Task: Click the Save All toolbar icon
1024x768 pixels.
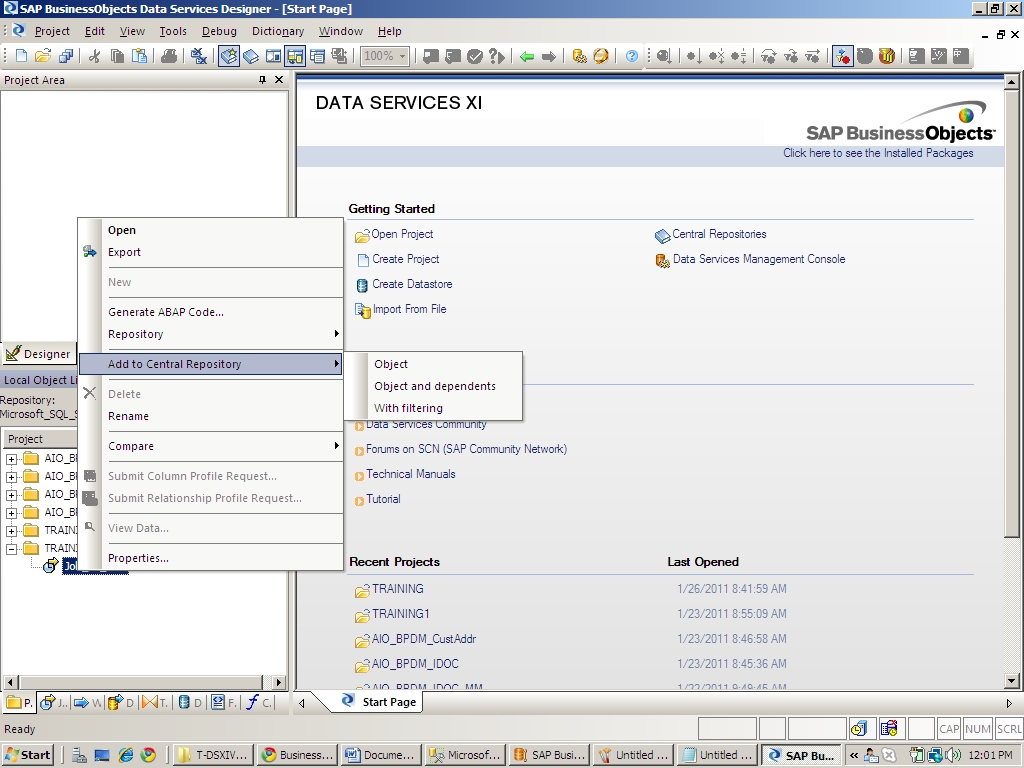Action: [65, 56]
